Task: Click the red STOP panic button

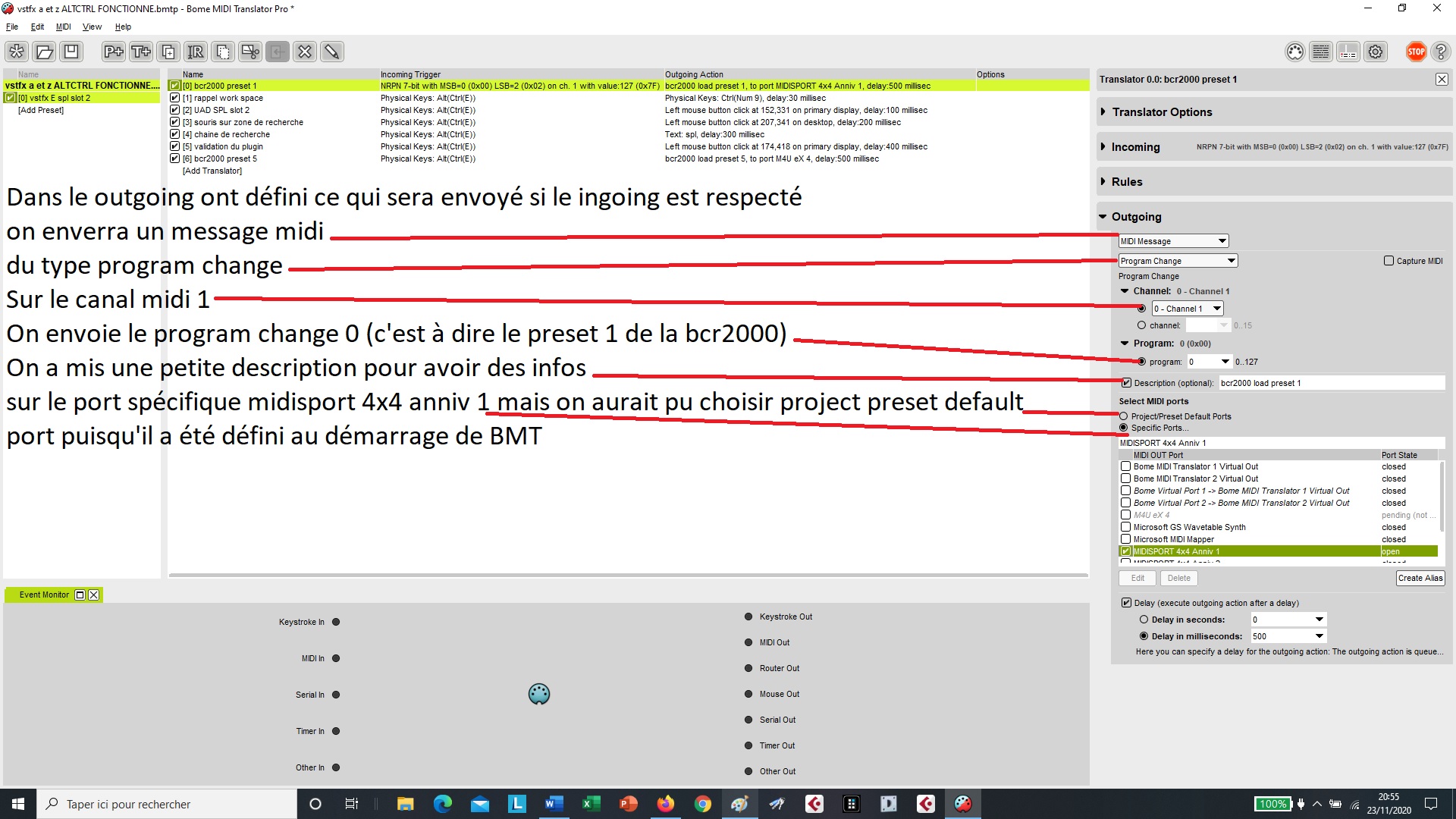Action: 1415,52
